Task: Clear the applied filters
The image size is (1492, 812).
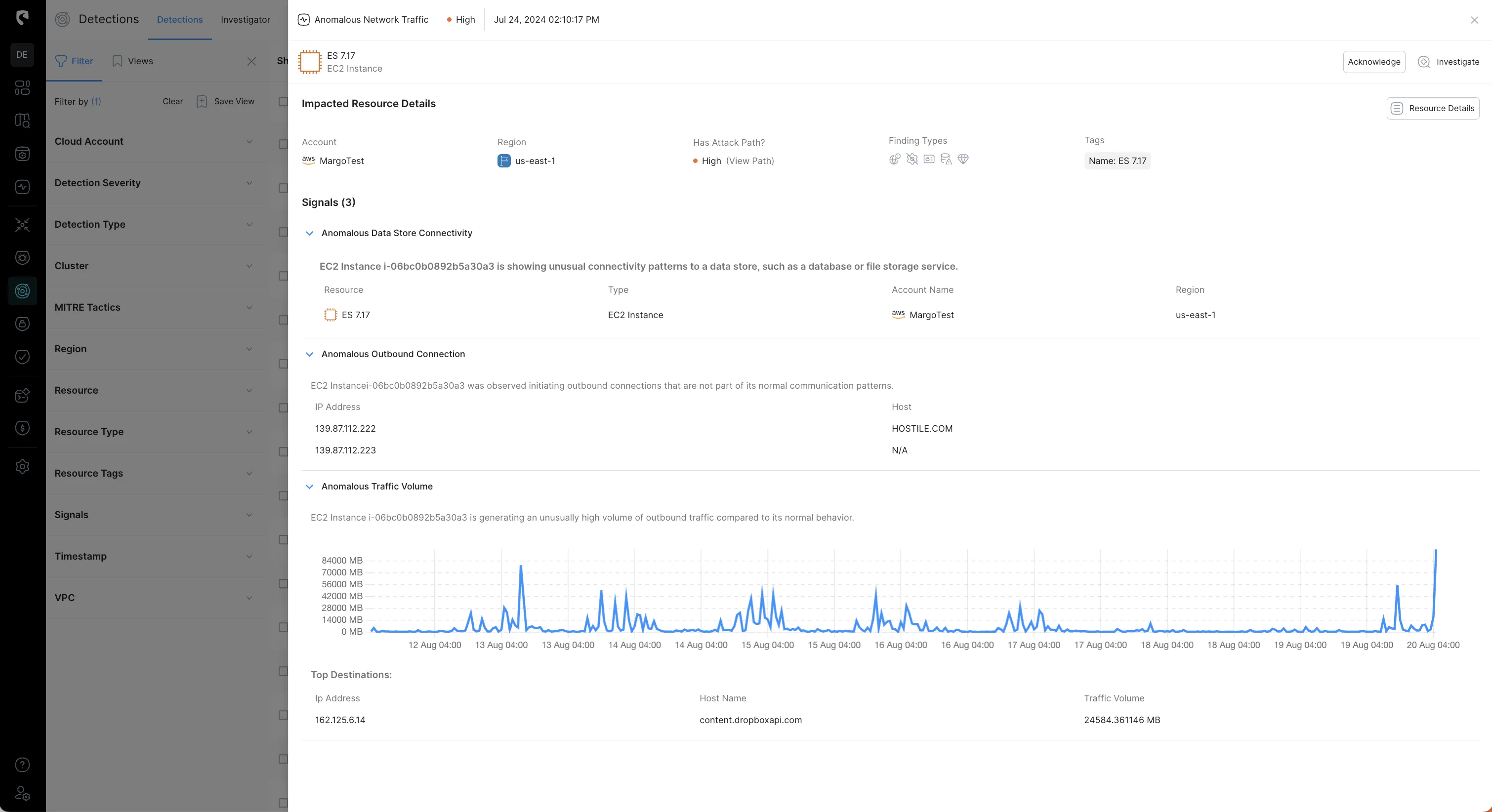Action: point(172,101)
